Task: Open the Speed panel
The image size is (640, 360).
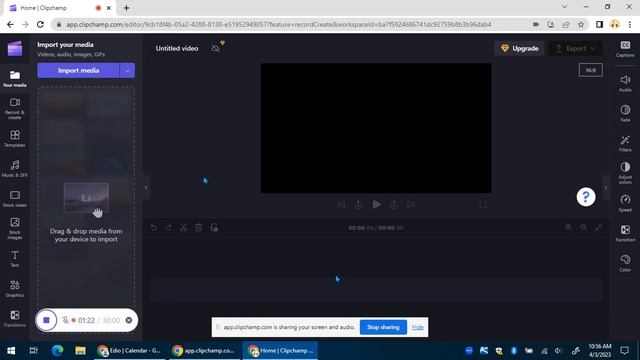Action: click(625, 203)
